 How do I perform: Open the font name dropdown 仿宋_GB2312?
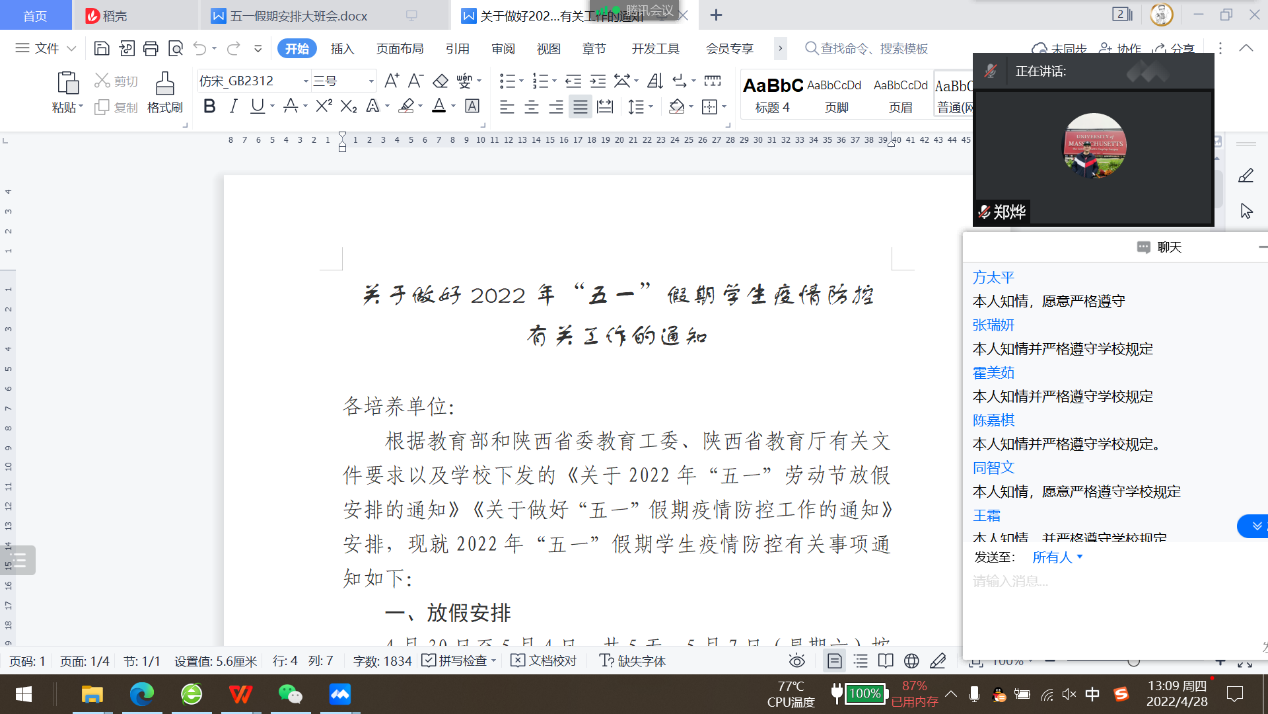[252, 81]
